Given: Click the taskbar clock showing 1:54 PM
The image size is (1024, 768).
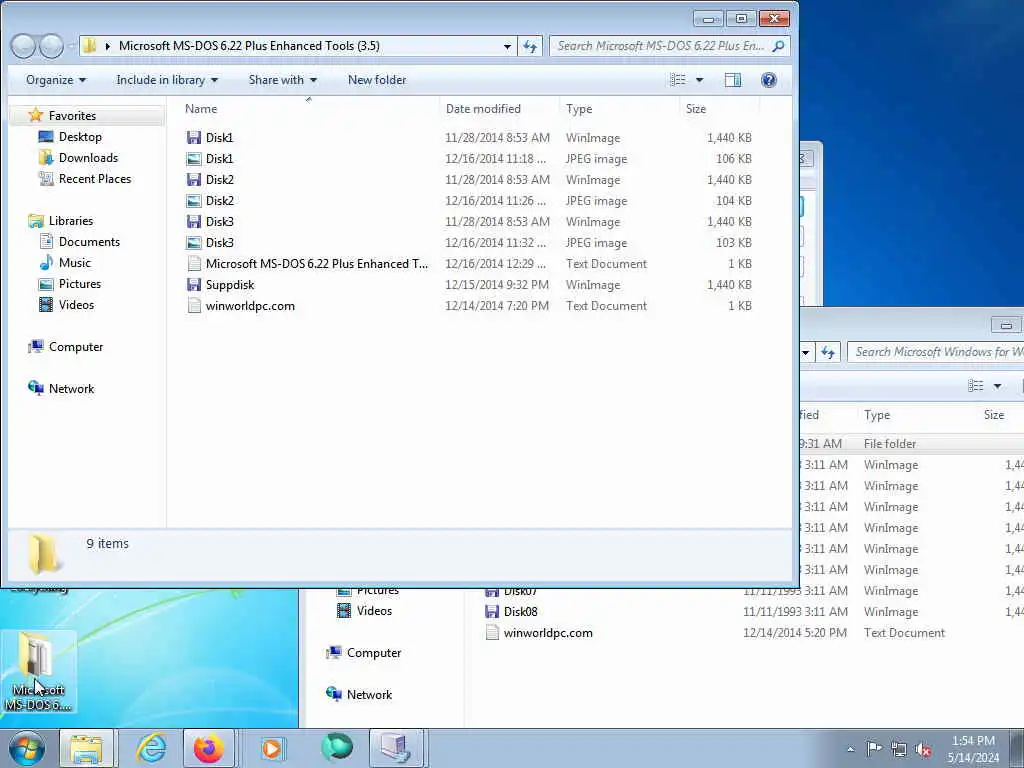Looking at the screenshot, I should 973,741.
